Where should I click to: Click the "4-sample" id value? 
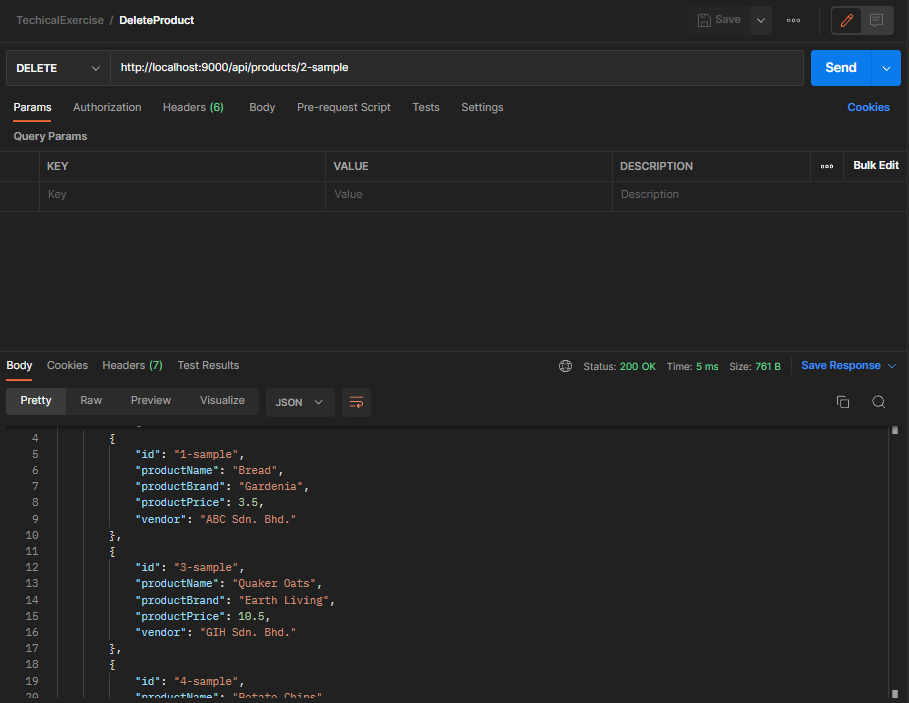coord(206,682)
